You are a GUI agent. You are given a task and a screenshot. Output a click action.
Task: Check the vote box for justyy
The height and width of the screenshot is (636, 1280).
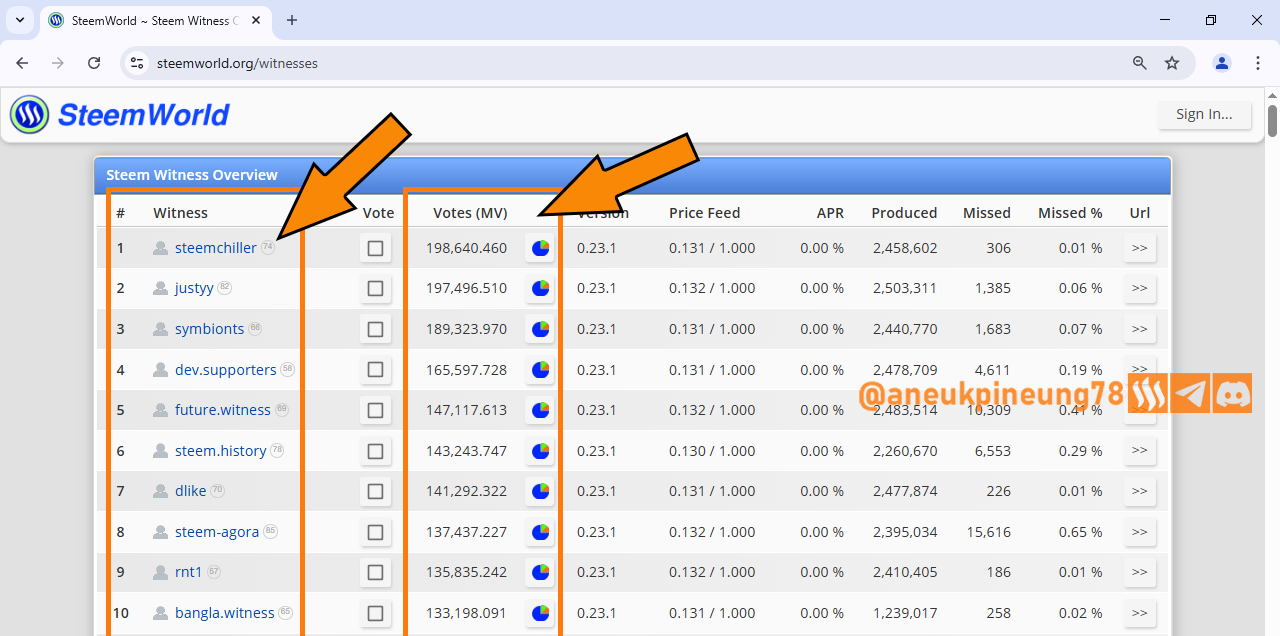375,288
